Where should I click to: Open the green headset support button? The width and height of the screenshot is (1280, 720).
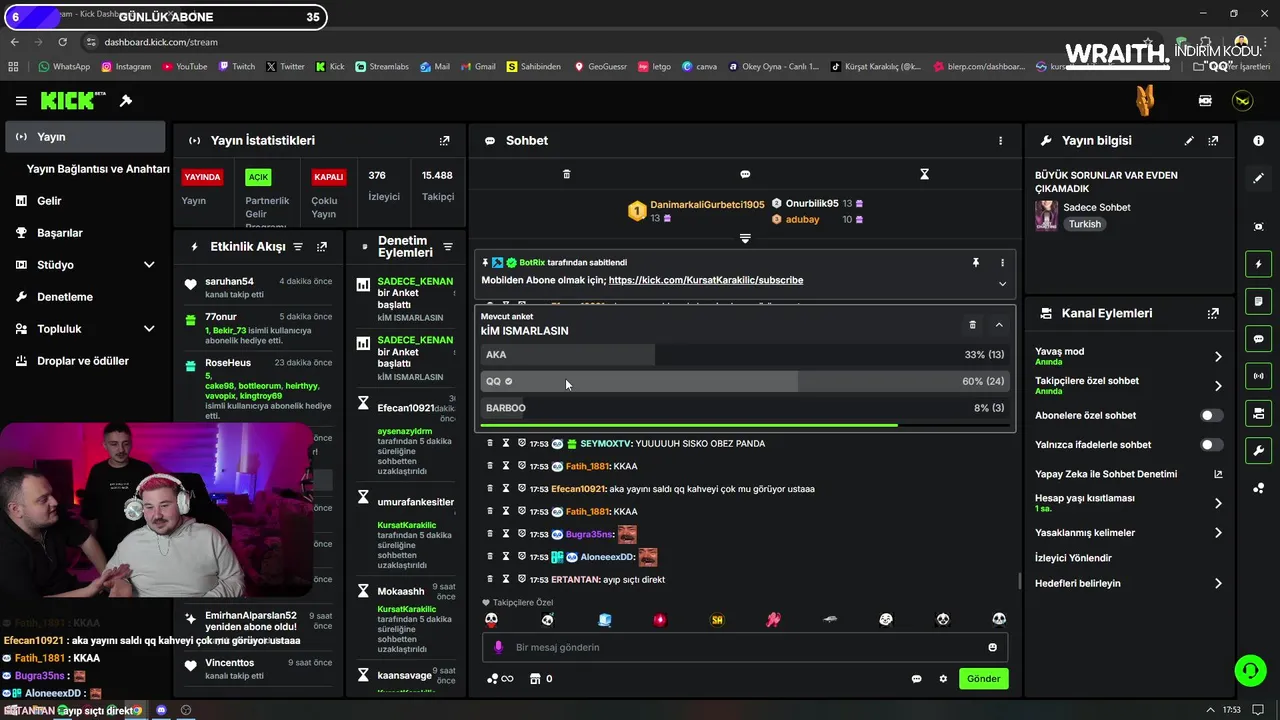[x=1250, y=670]
